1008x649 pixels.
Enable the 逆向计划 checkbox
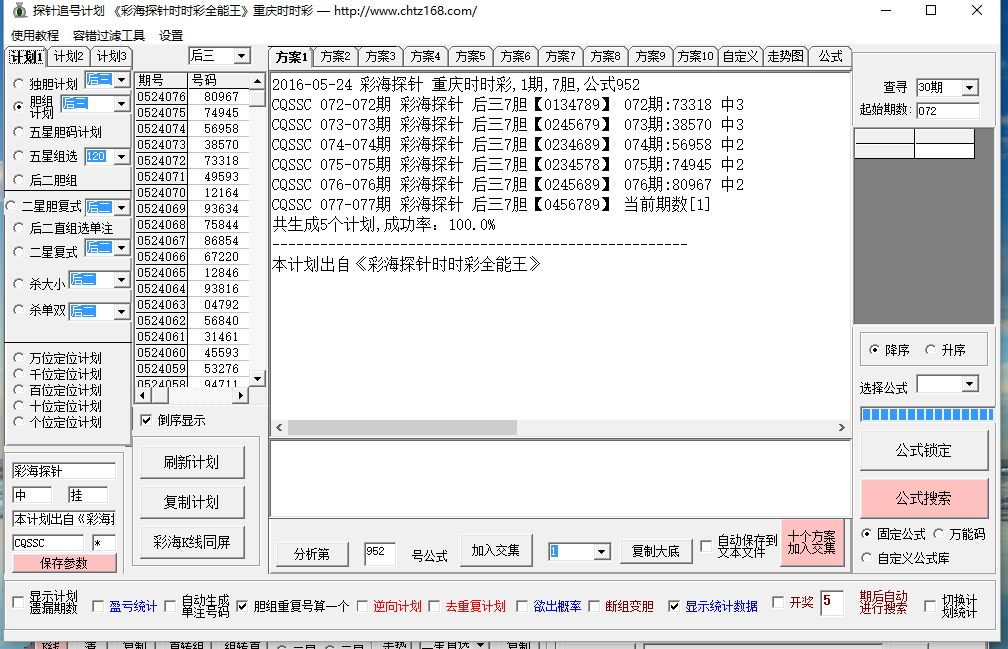coord(363,606)
